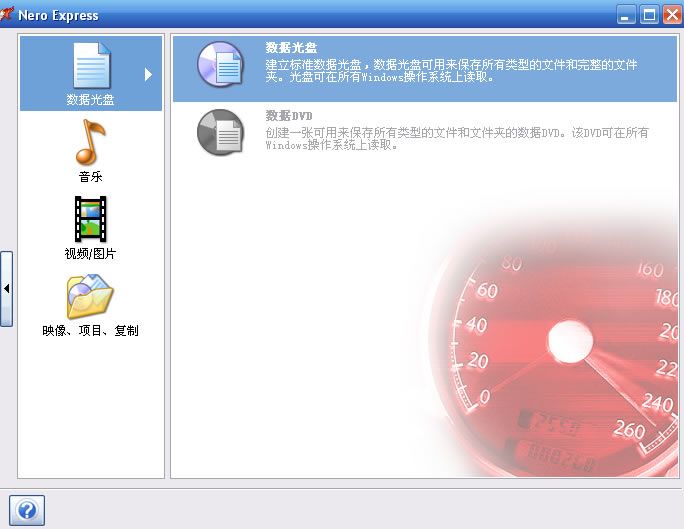
Task: Maximize the Nero Express window
Action: pos(649,15)
